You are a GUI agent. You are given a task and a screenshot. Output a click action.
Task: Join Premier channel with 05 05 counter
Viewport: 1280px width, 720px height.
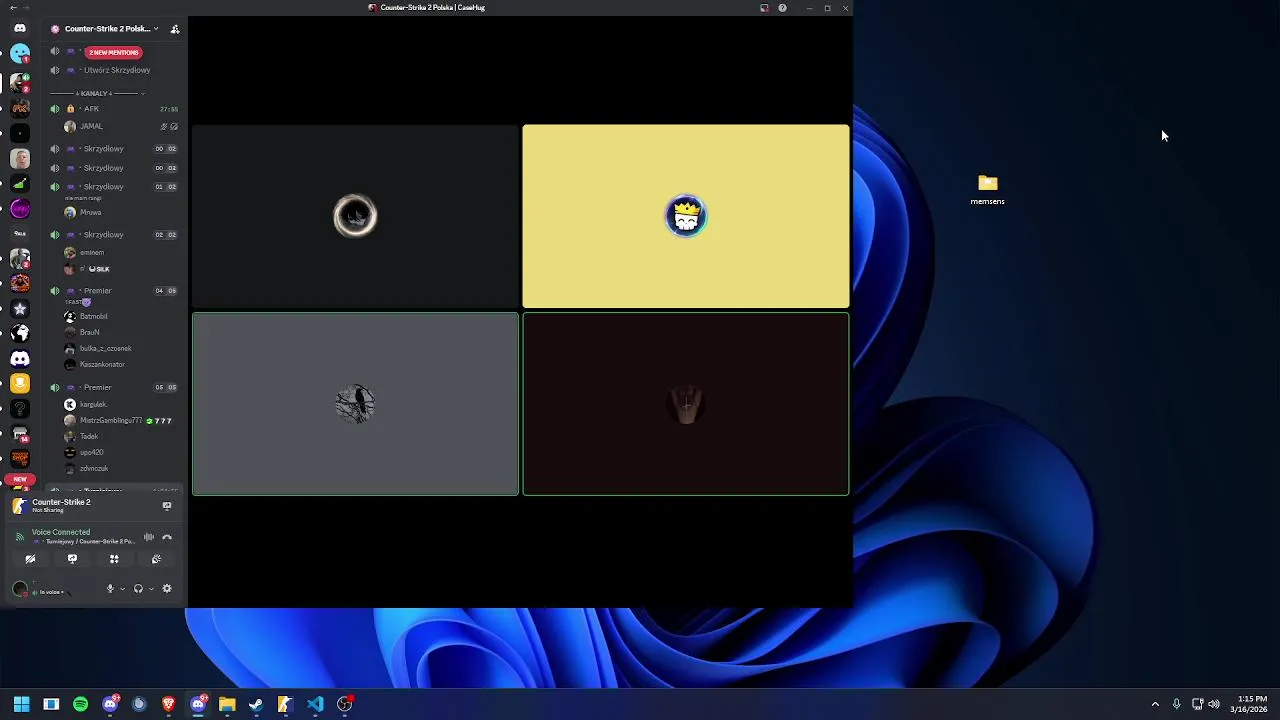pyautogui.click(x=115, y=387)
